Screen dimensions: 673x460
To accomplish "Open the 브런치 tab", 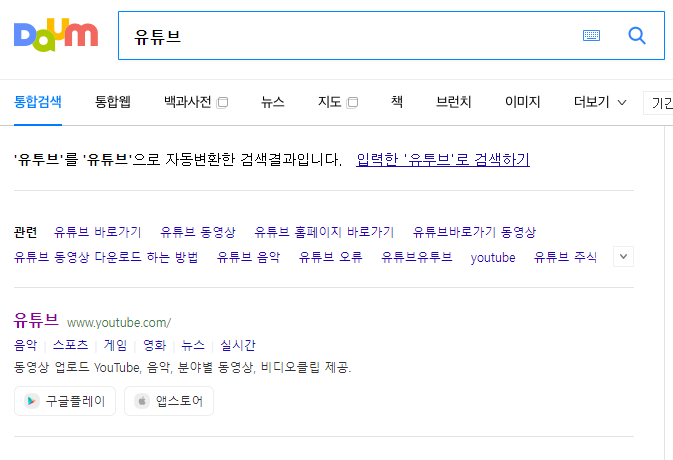I will 453,102.
